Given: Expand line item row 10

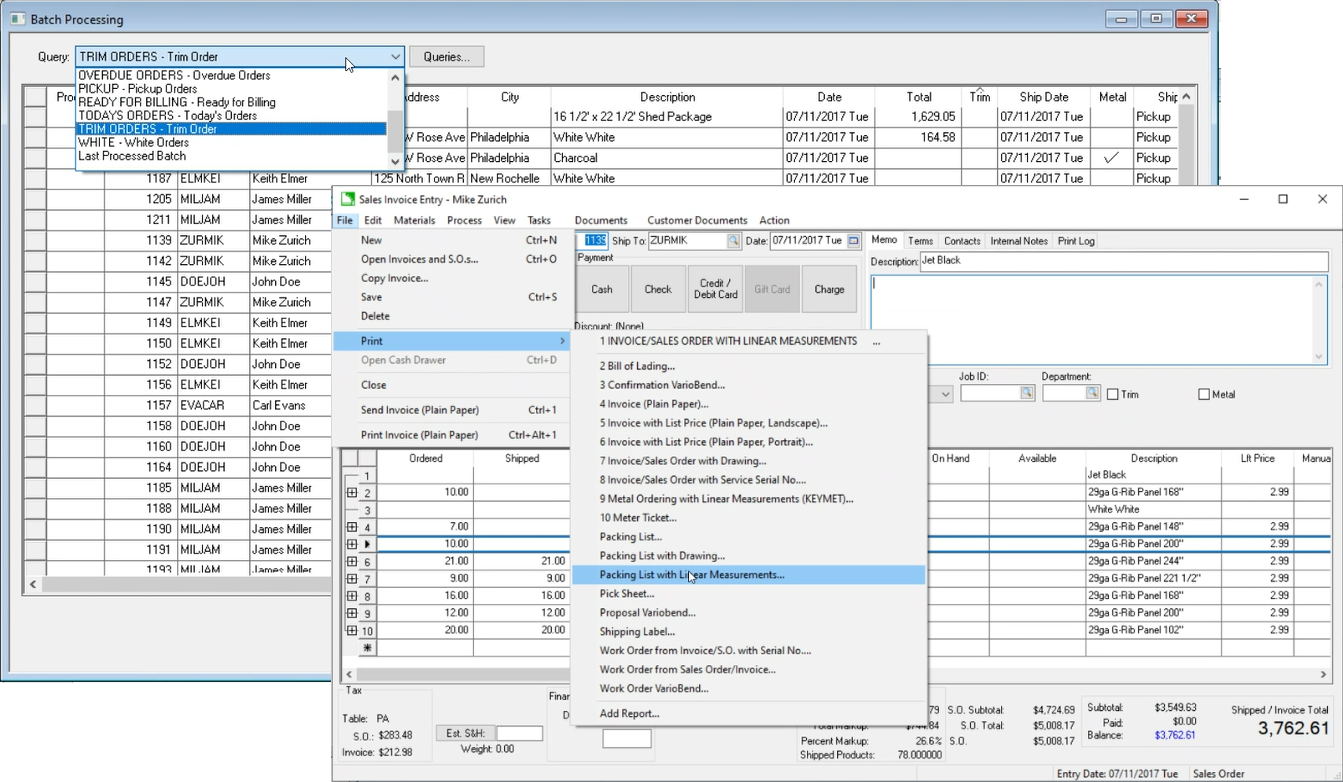Looking at the screenshot, I should pos(352,631).
